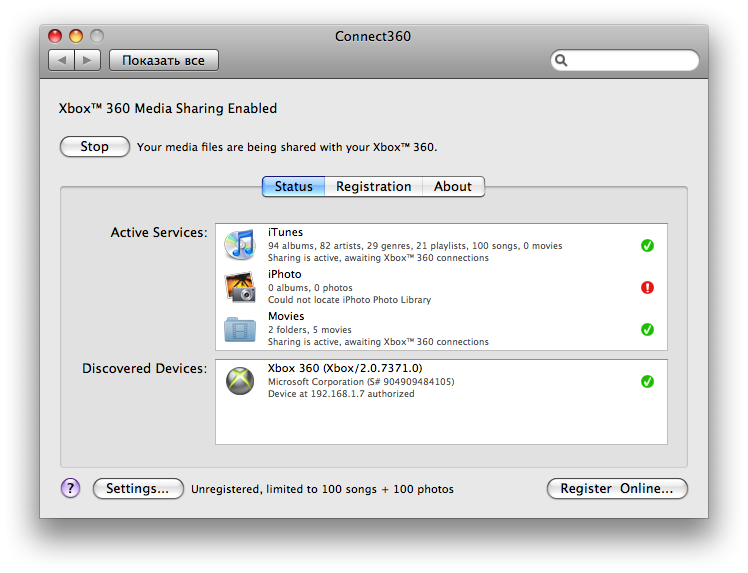This screenshot has height=573, width=748.
Task: Click 'Unregistered, limited to 100 songs' notice
Action: tap(322, 489)
